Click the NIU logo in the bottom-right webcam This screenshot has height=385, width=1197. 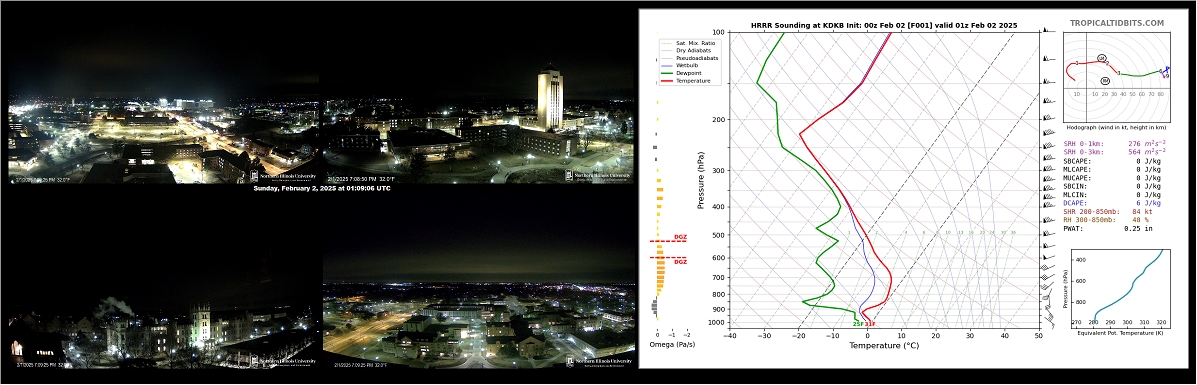pyautogui.click(x=598, y=360)
